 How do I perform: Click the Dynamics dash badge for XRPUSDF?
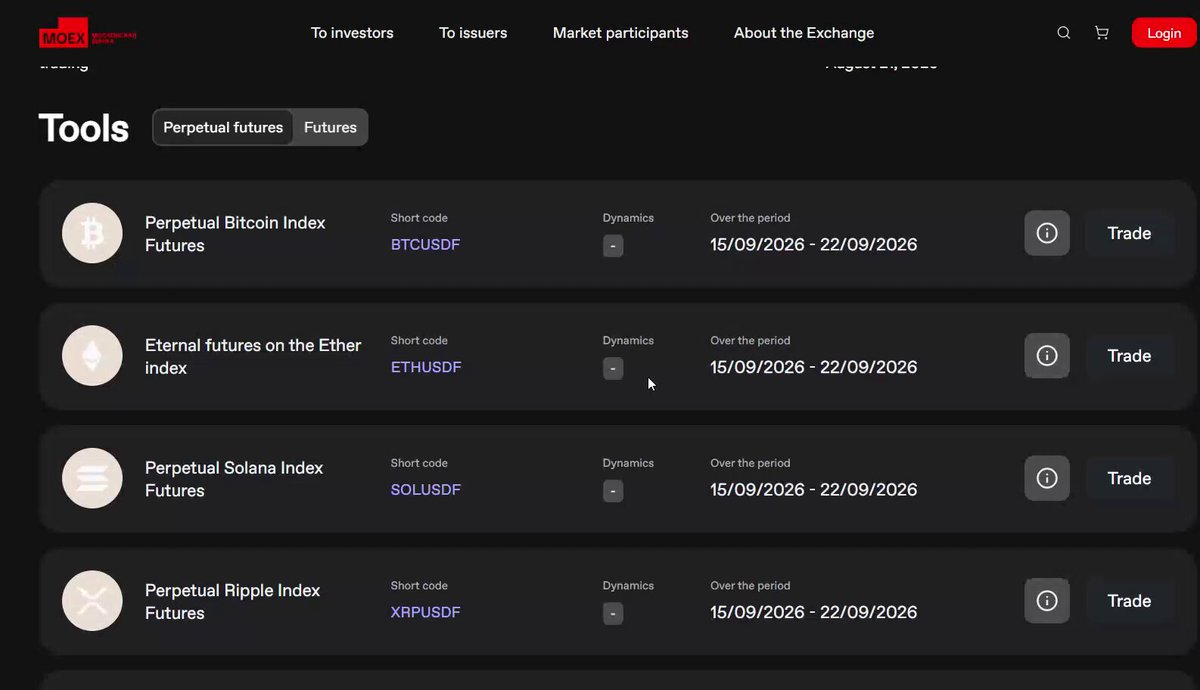coord(613,613)
